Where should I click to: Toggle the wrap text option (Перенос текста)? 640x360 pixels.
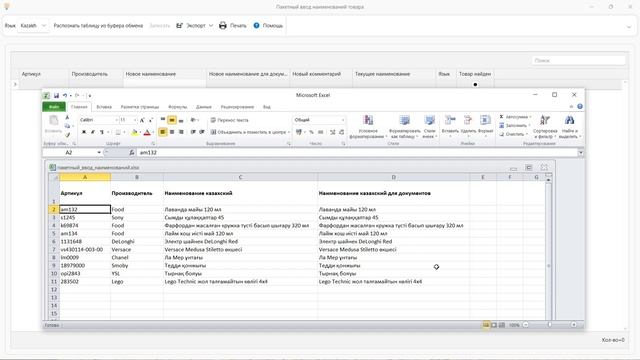coord(229,120)
